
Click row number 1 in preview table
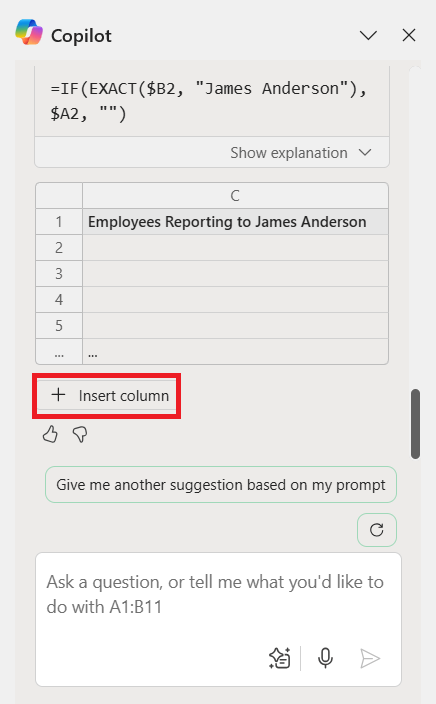pos(59,222)
